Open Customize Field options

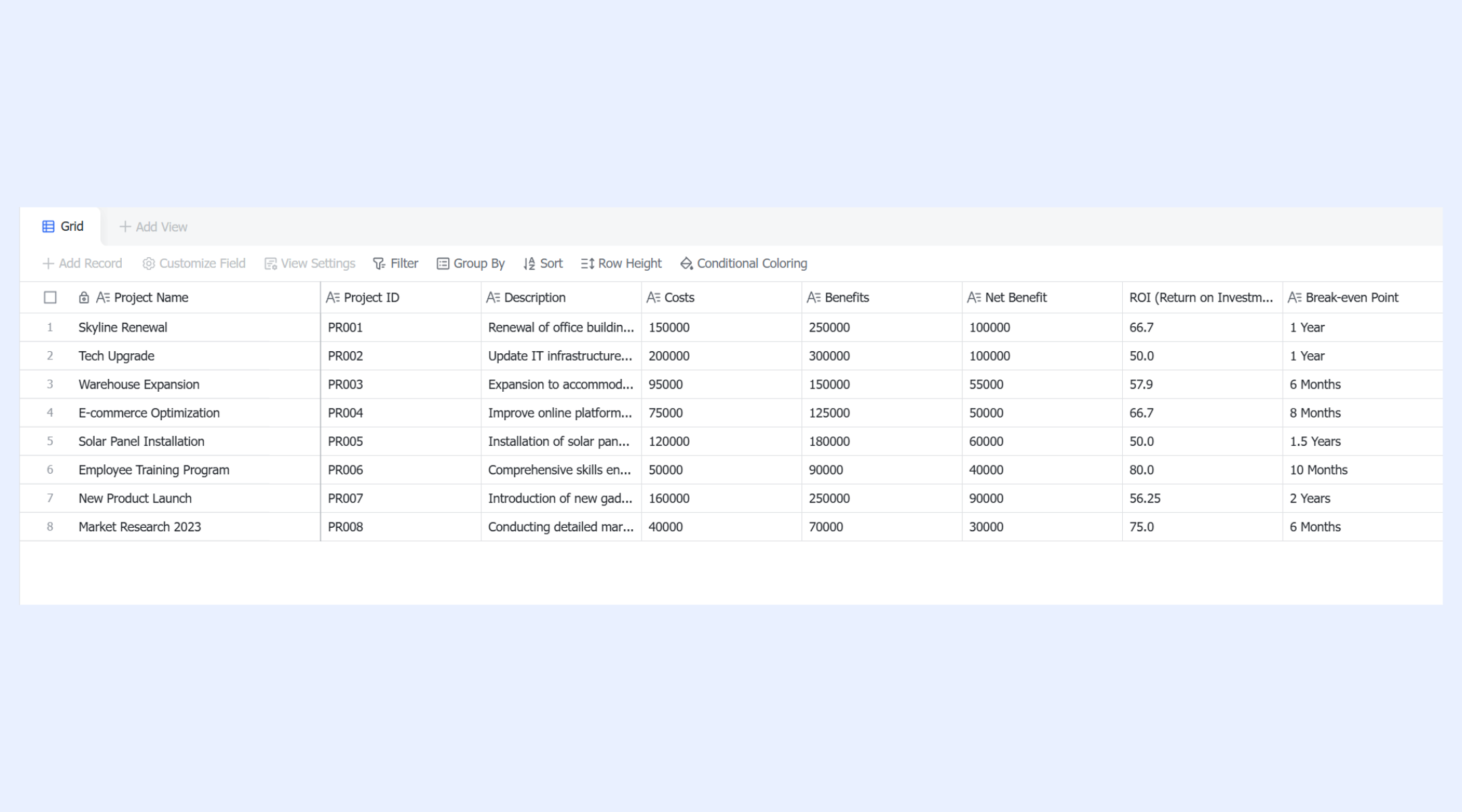[194, 263]
